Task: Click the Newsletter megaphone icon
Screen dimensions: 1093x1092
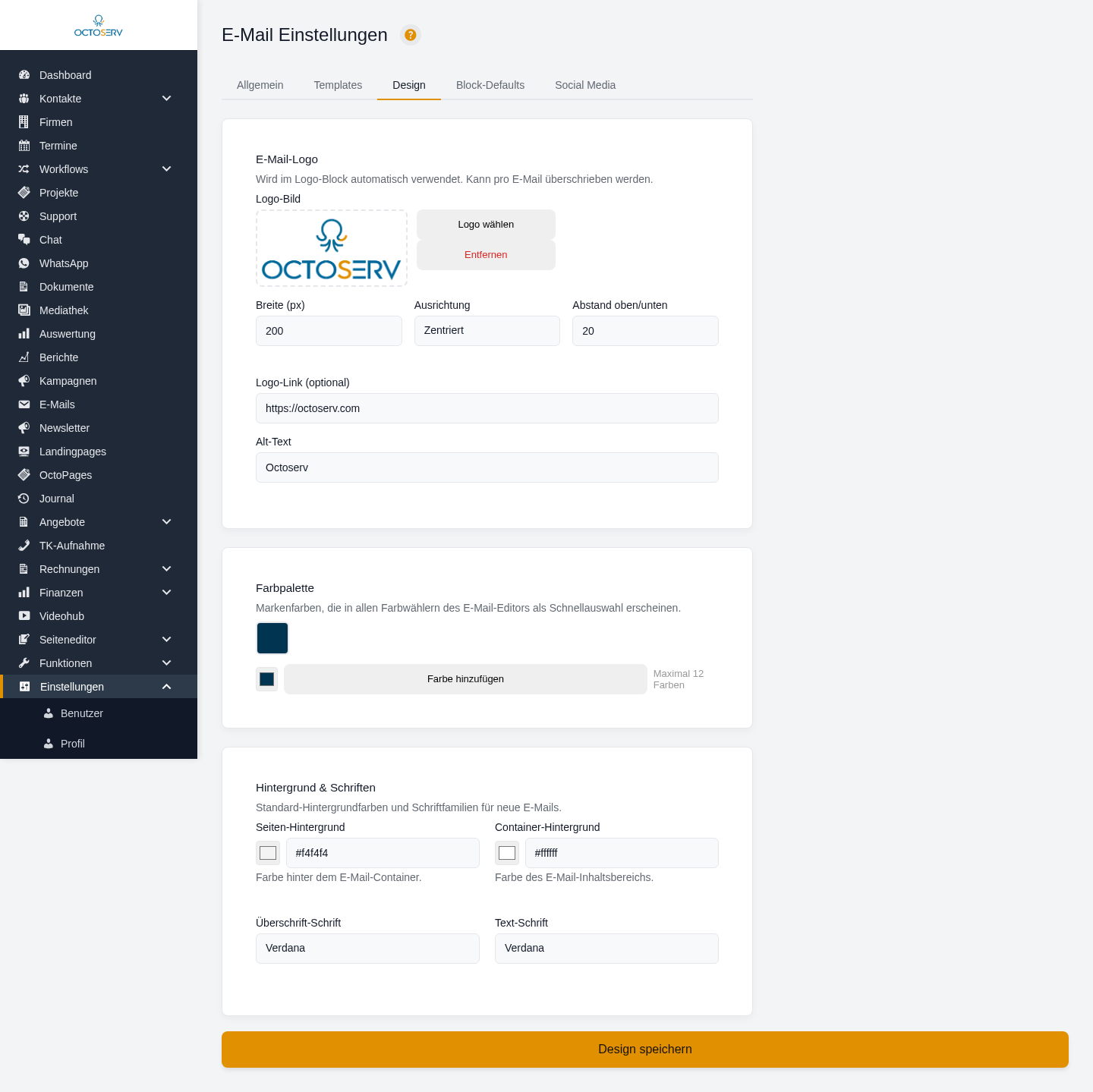Action: [24, 428]
